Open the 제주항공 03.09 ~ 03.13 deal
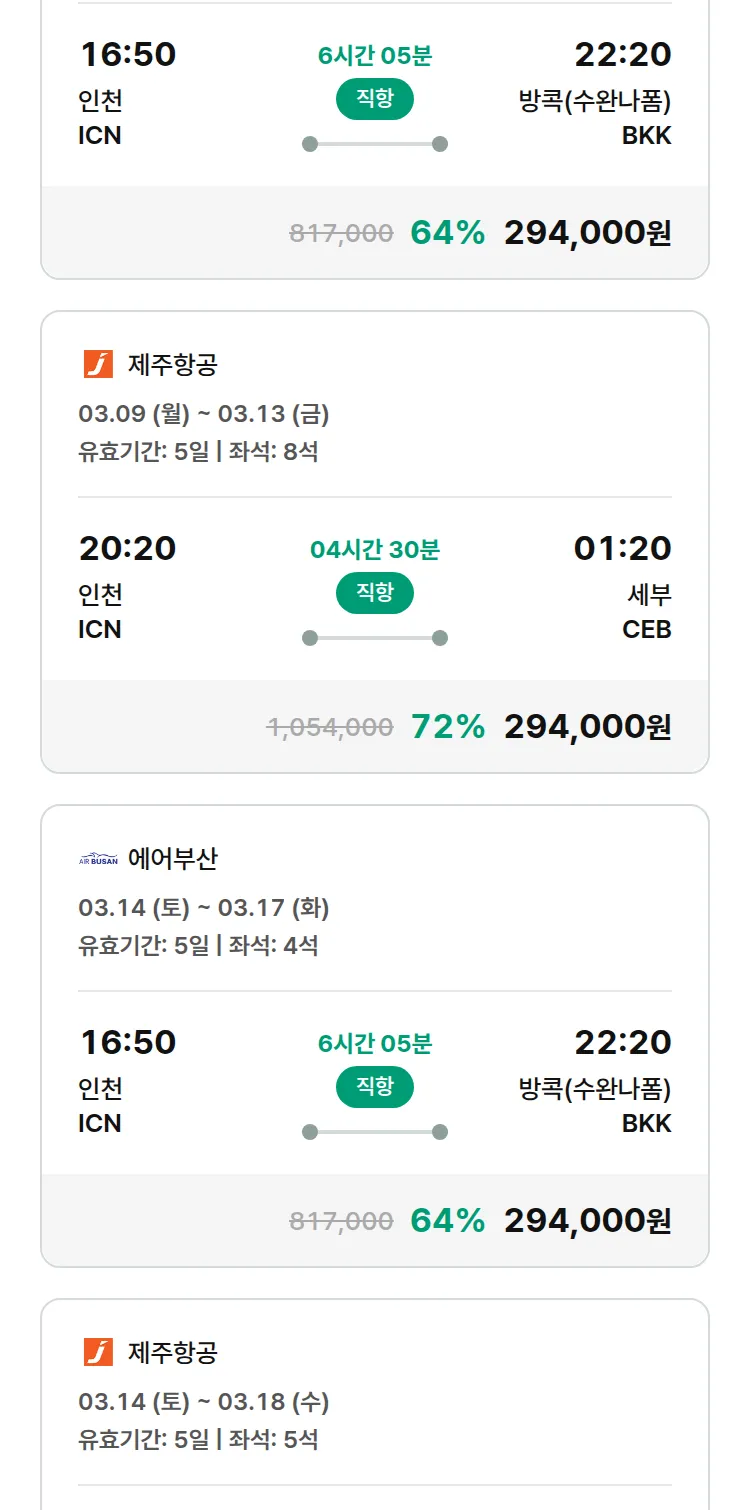Viewport: 750px width, 1510px height. click(x=204, y=413)
